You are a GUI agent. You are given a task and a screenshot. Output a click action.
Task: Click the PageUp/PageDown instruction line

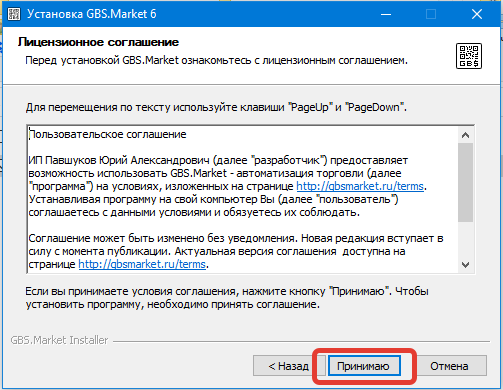(x=216, y=107)
